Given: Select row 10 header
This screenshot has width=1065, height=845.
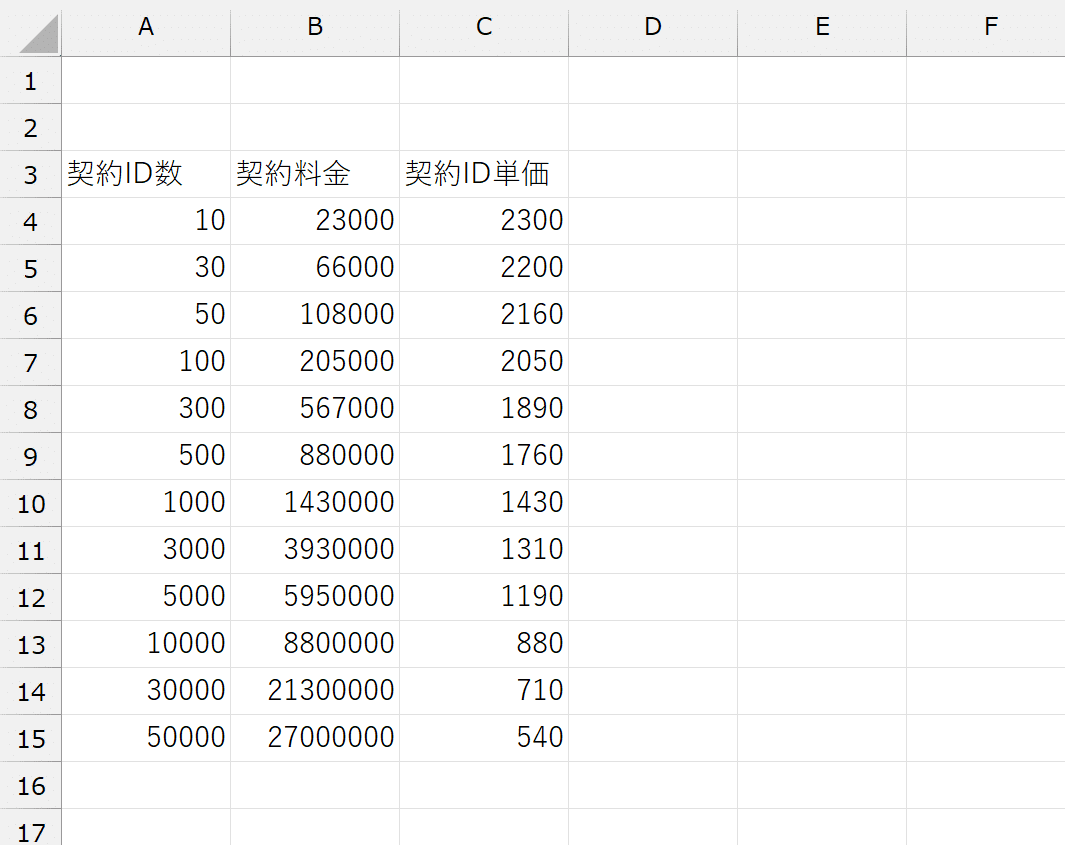Looking at the screenshot, I should [x=31, y=503].
